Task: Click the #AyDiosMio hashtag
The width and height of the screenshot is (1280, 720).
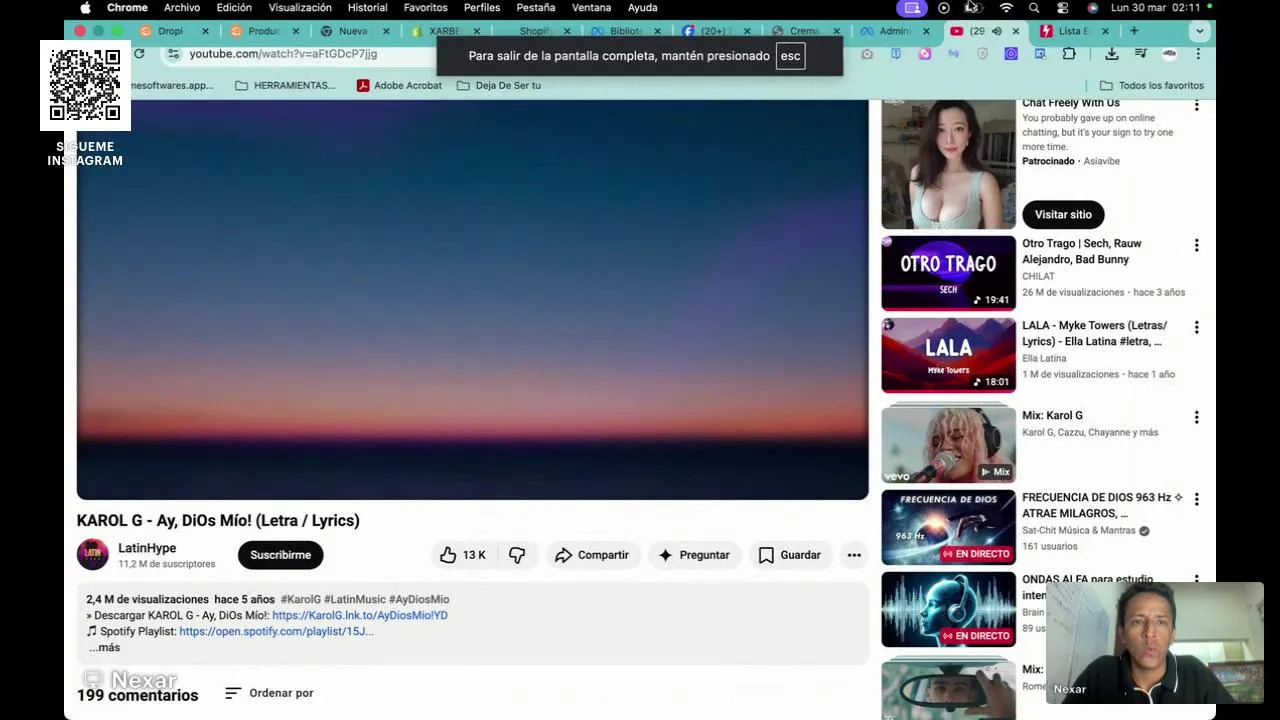Action: pyautogui.click(x=419, y=599)
